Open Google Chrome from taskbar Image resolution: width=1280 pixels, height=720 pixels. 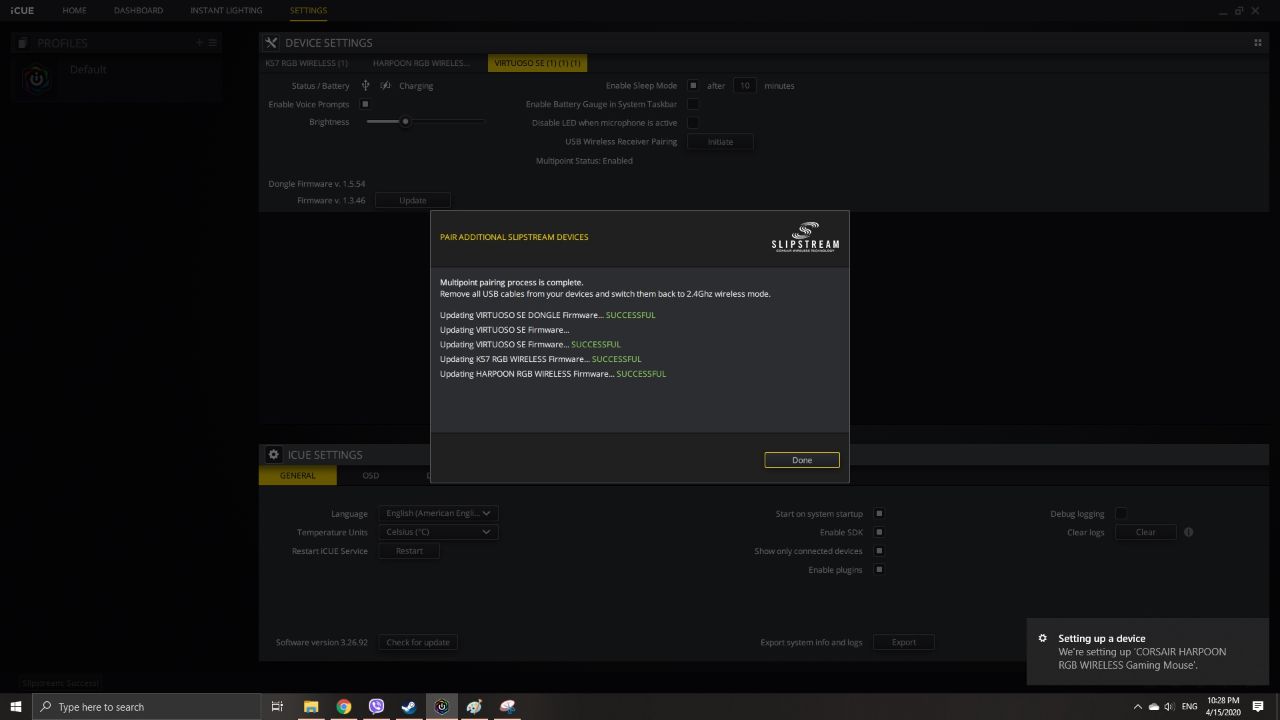(x=344, y=707)
